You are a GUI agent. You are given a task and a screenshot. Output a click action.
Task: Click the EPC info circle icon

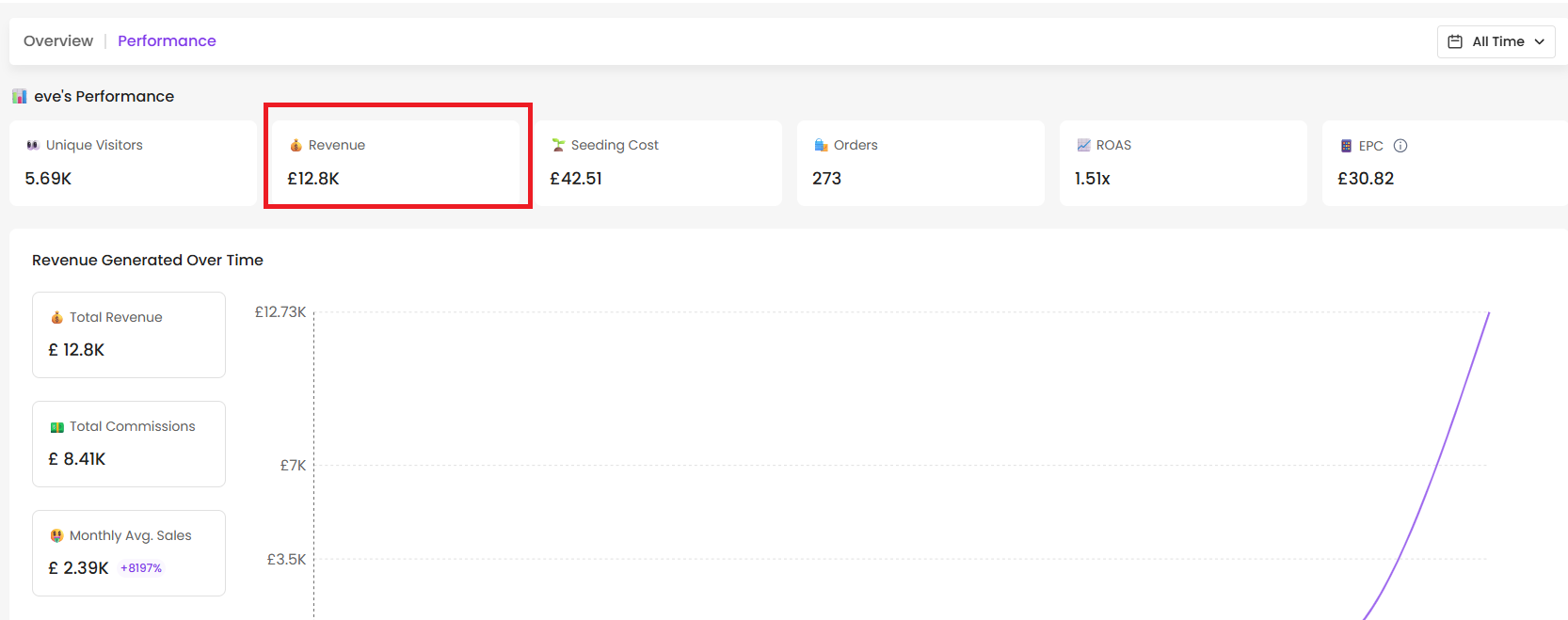[1400, 146]
